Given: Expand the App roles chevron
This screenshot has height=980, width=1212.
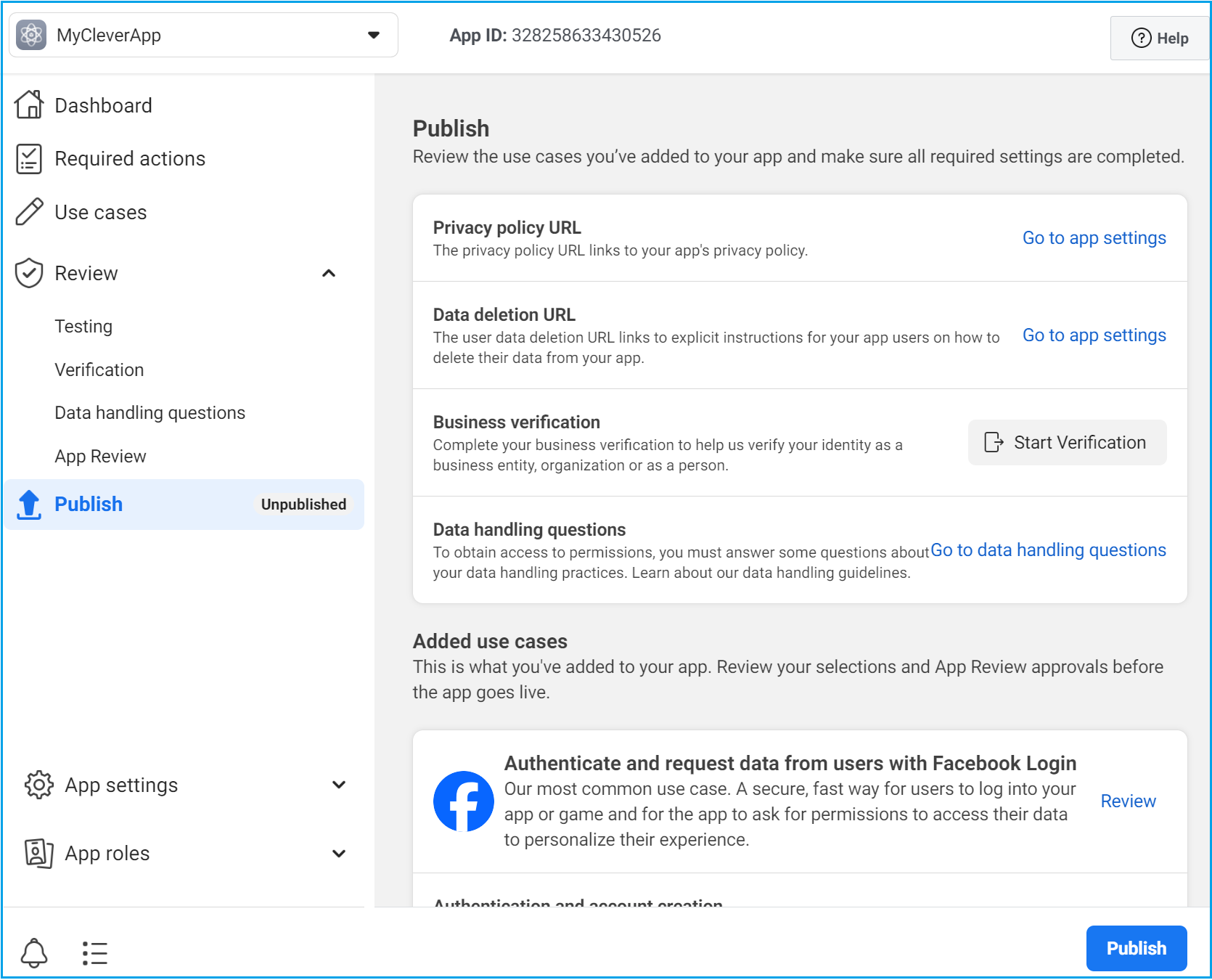Looking at the screenshot, I should tap(339, 854).
